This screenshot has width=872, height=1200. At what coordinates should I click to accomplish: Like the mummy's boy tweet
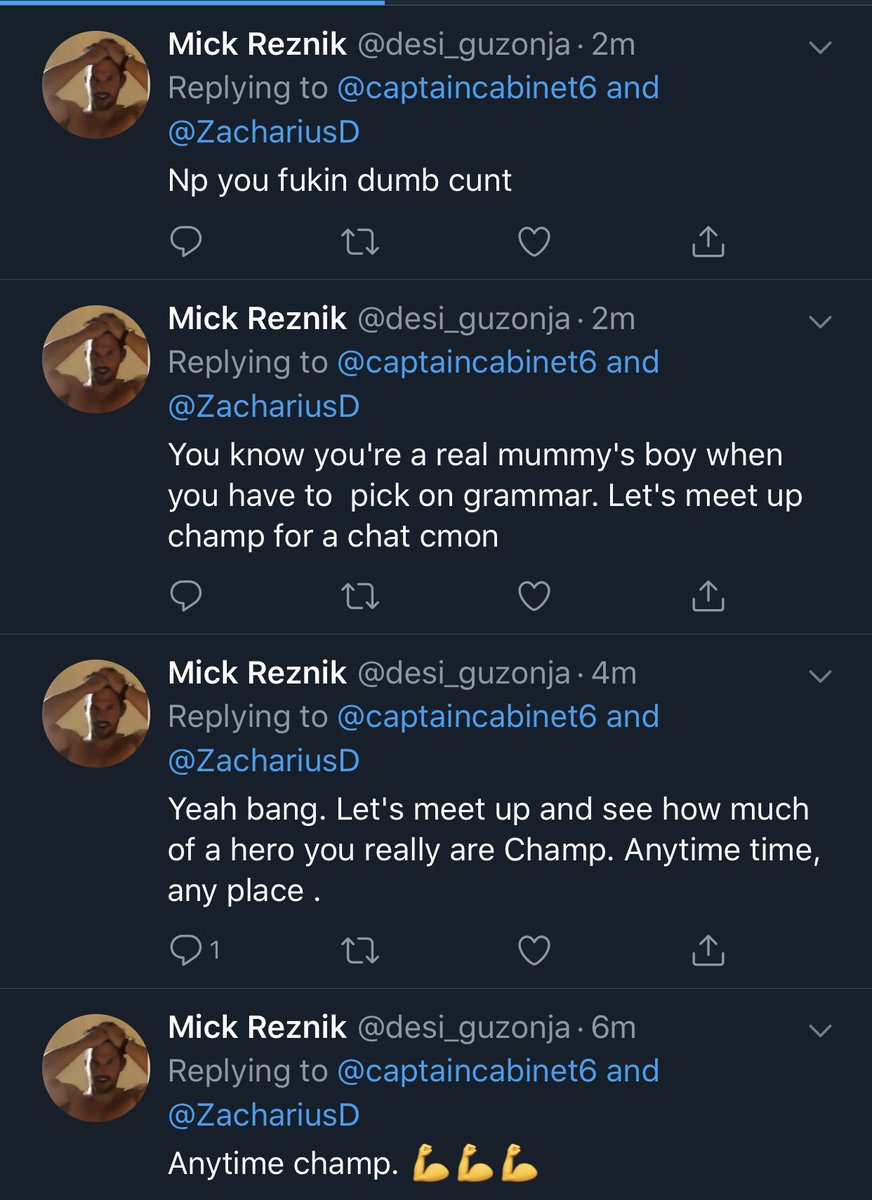click(x=534, y=596)
